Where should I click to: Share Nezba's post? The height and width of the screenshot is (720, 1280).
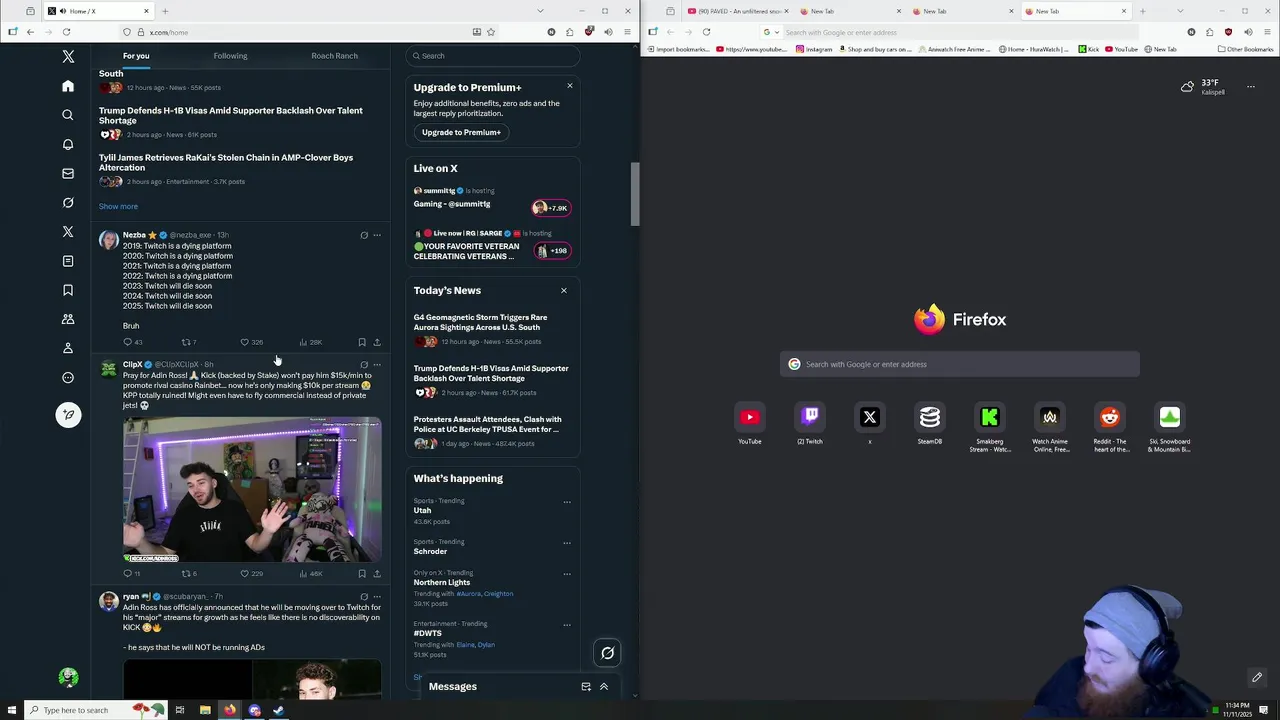[377, 342]
